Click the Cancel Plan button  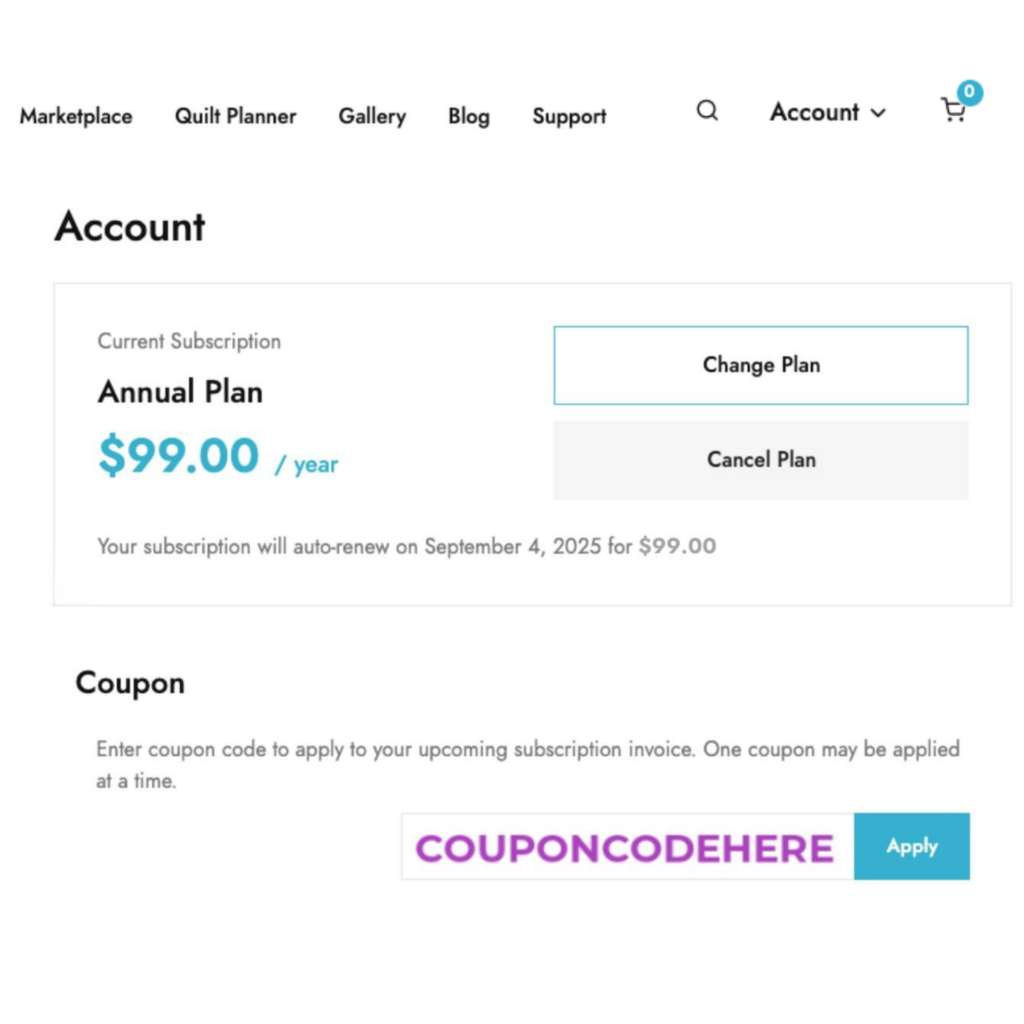(761, 460)
